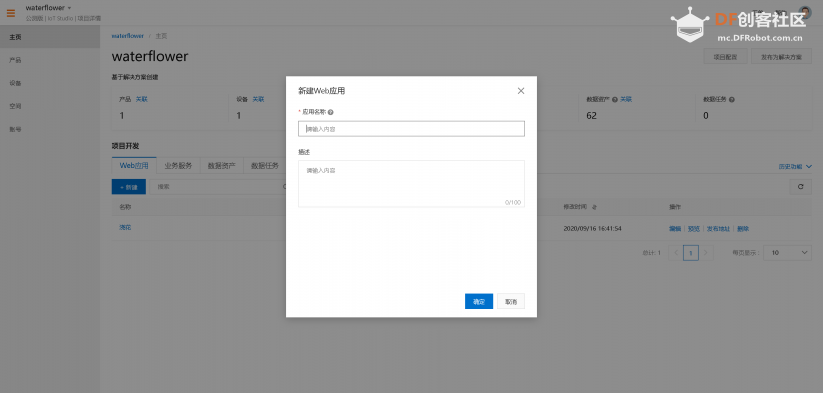The image size is (823, 393).
Task: Click 关联 link next to 数据资产
Action: pos(626,99)
